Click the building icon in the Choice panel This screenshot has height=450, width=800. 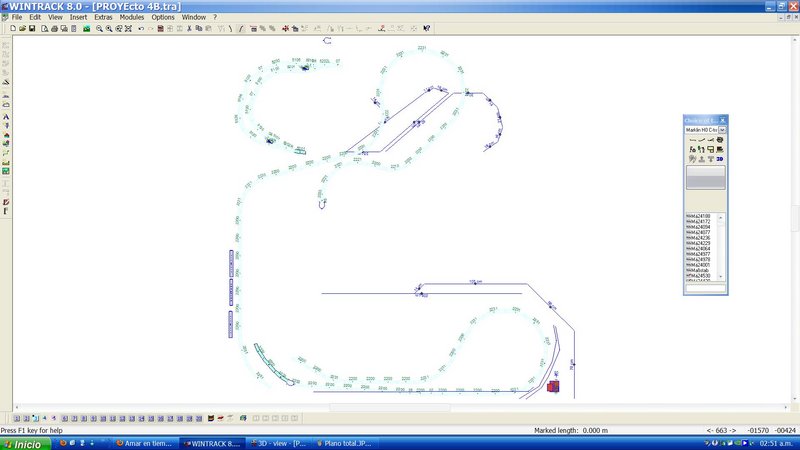coord(719,149)
